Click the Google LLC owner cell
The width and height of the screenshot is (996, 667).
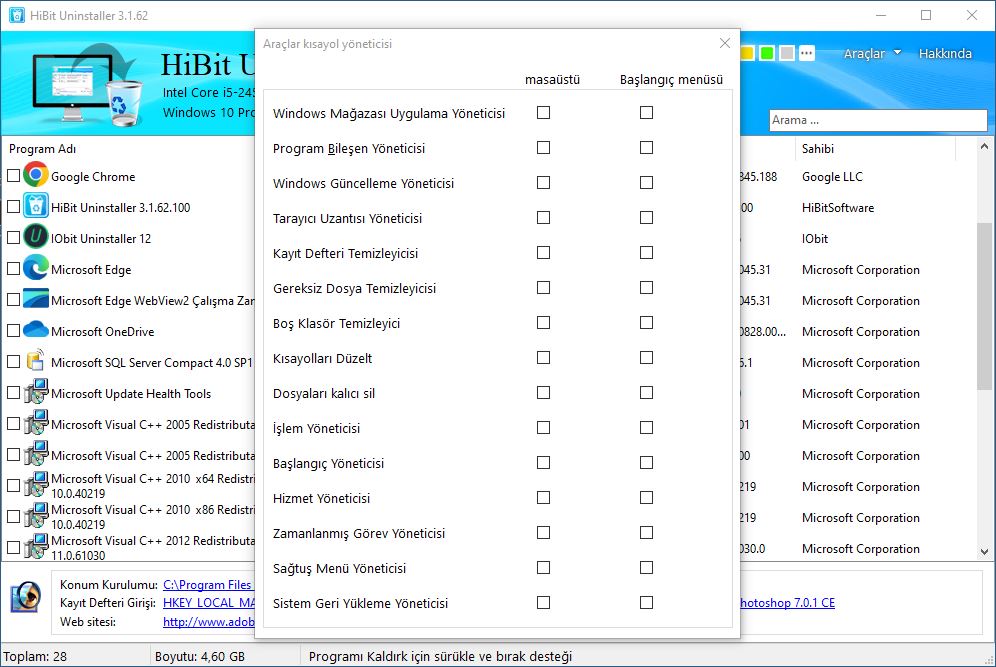[x=832, y=177]
